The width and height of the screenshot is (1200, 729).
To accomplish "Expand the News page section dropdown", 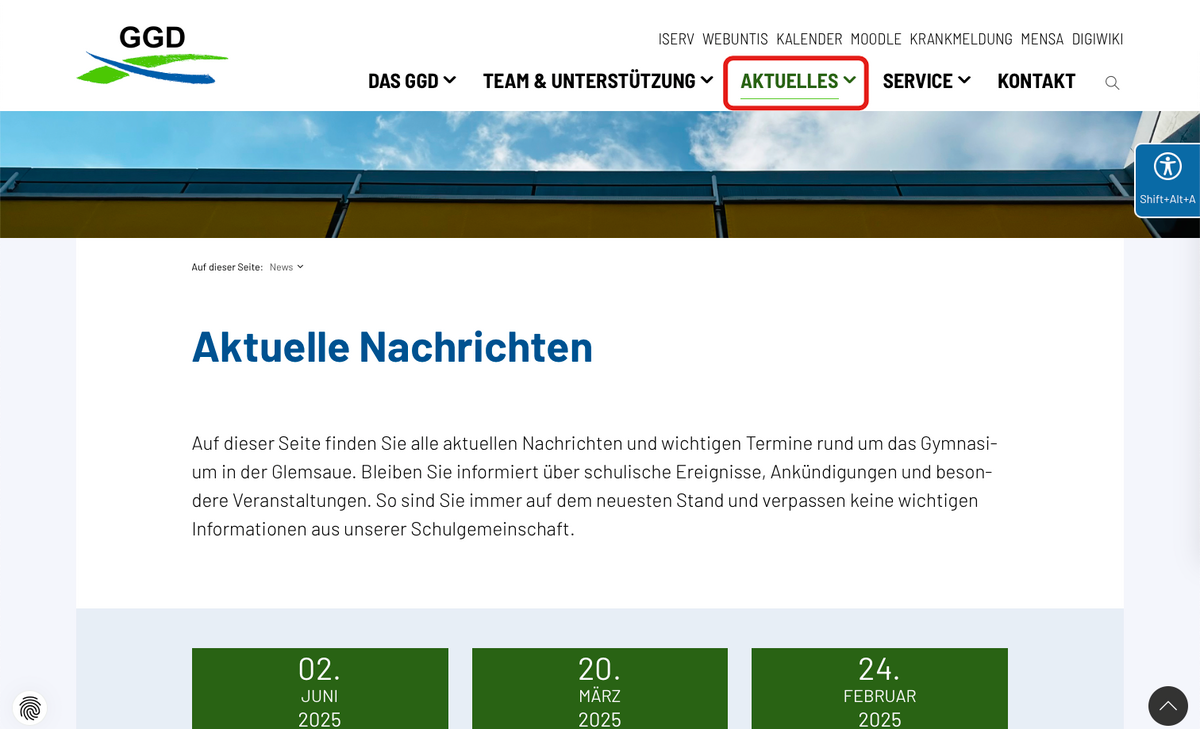I will (286, 267).
